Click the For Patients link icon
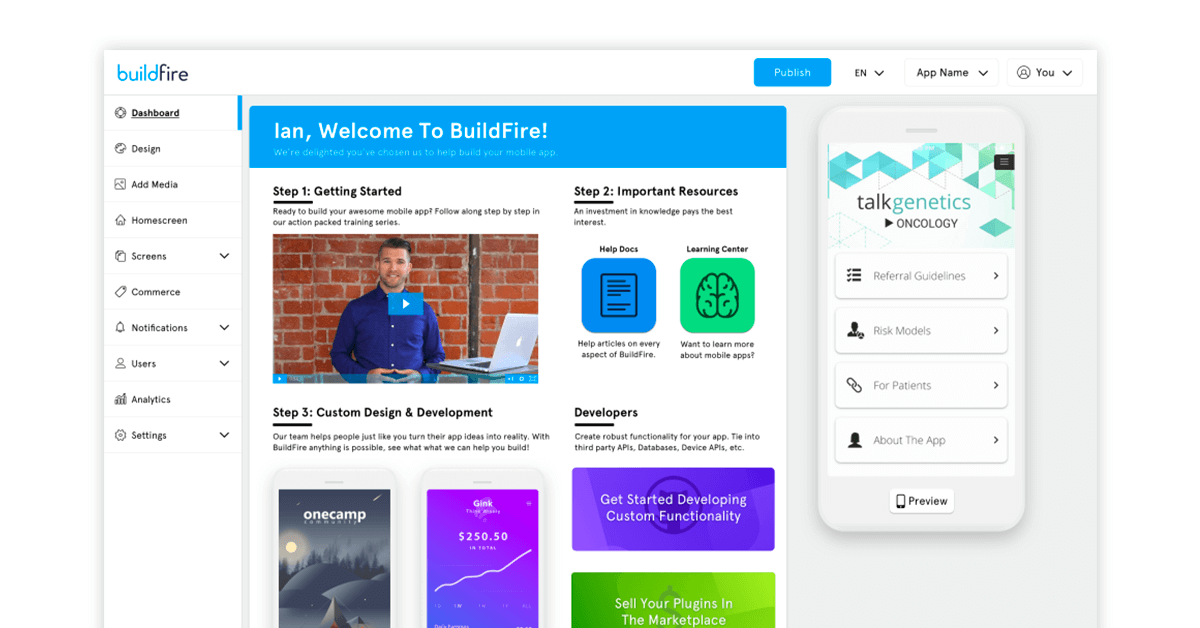Viewport: 1200px width, 628px height. pos(854,385)
